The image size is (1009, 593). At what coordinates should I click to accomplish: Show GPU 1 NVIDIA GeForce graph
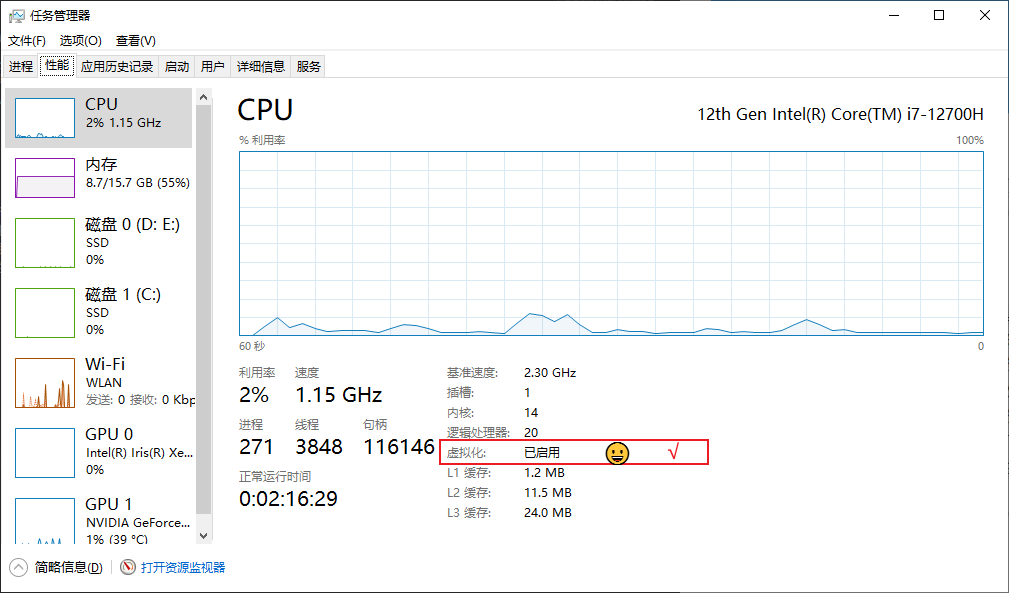pos(45,521)
